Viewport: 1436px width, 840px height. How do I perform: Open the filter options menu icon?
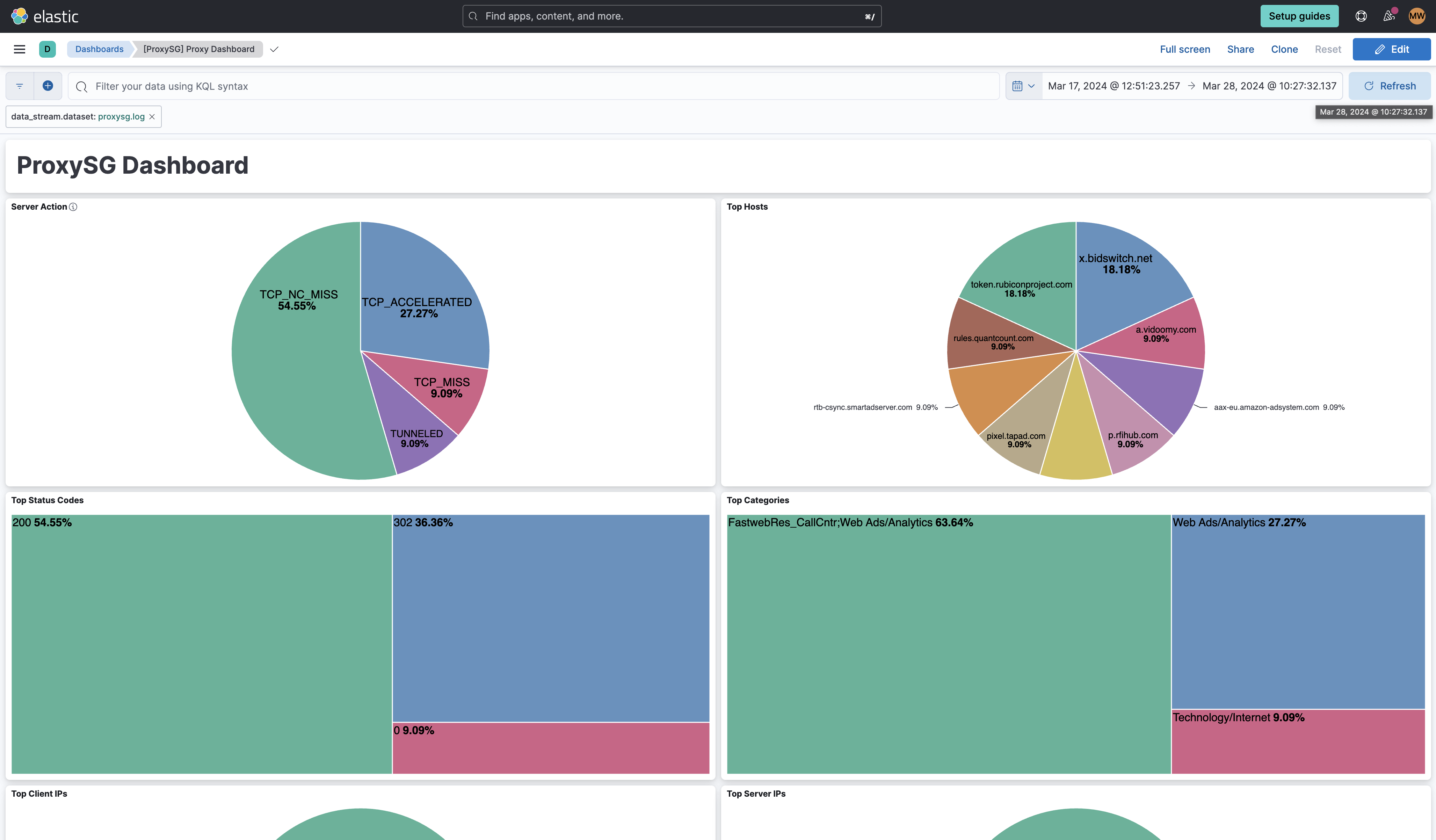pyautogui.click(x=19, y=86)
